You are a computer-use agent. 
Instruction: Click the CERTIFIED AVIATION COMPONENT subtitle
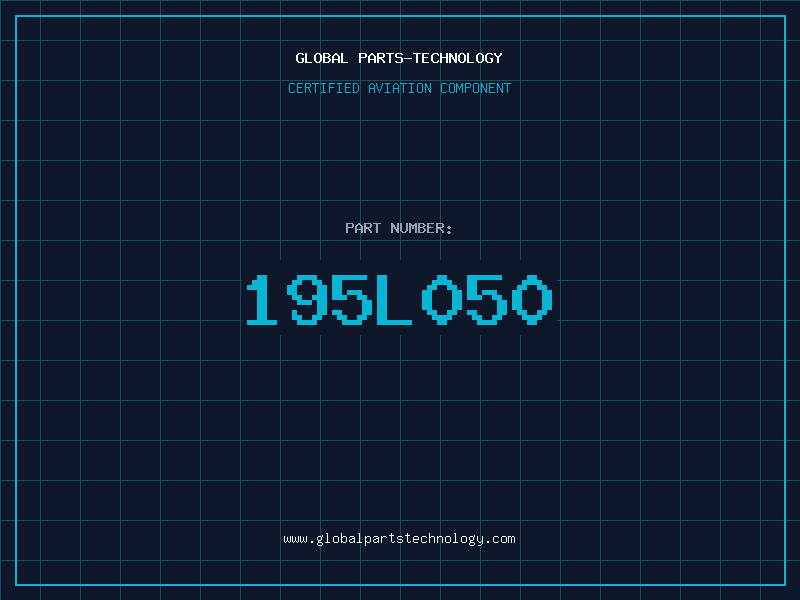pyautogui.click(x=399, y=88)
